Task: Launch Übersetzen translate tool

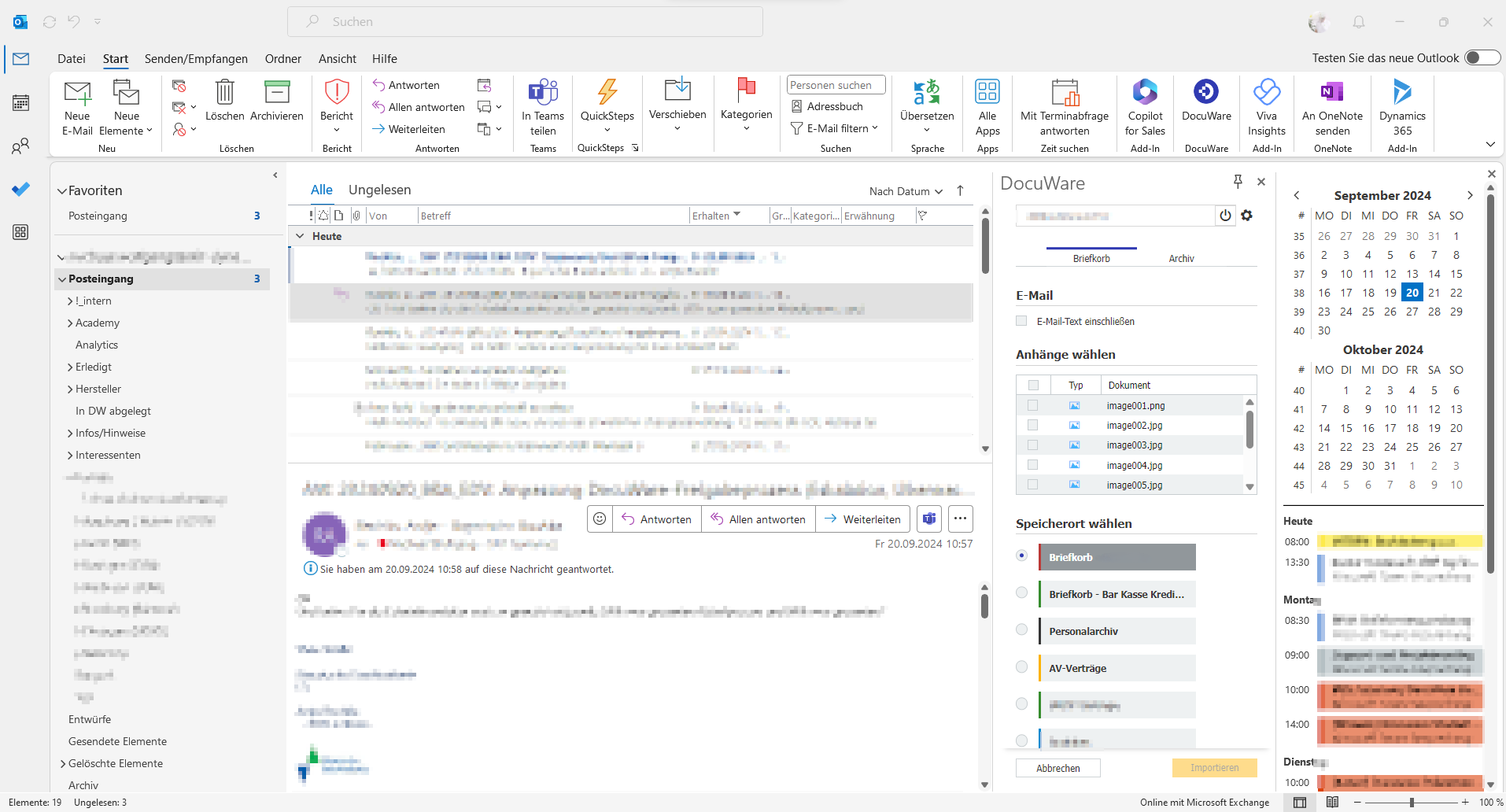Action: click(927, 106)
